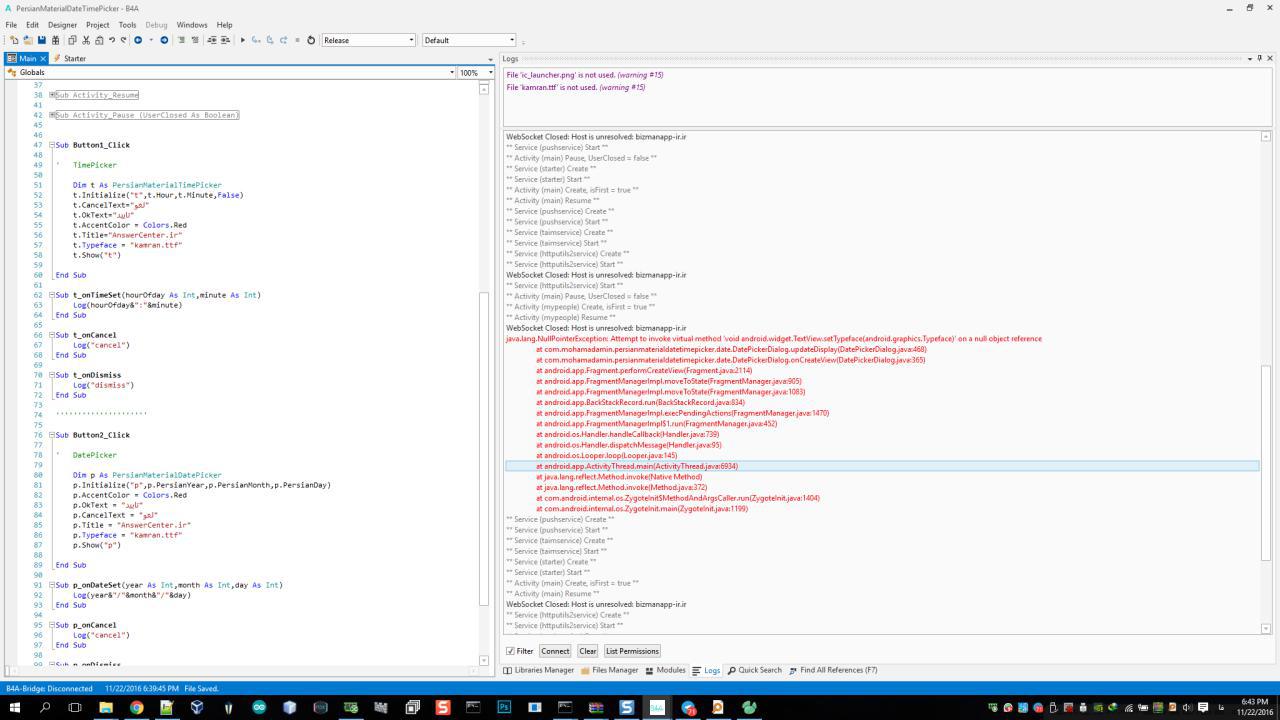Viewport: 1280px width, 720px height.
Task: Switch to the Starter module tab
Action: click(71, 58)
